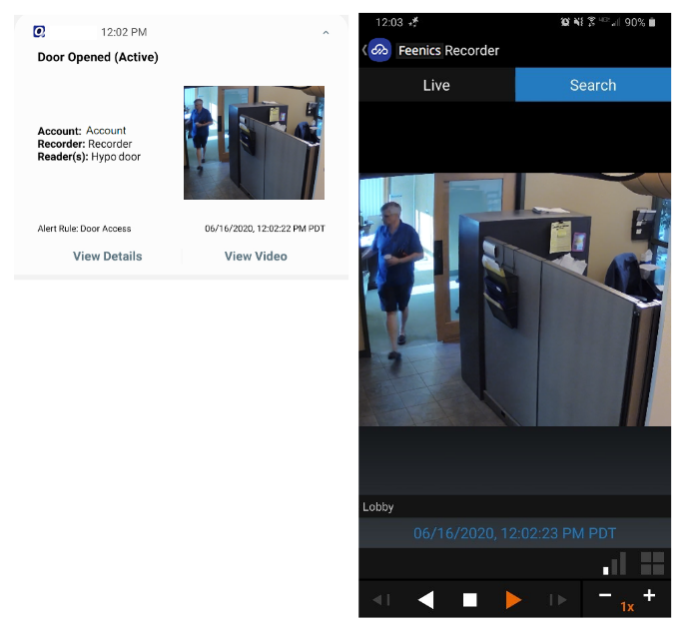Click the Account link in notification

(106, 131)
